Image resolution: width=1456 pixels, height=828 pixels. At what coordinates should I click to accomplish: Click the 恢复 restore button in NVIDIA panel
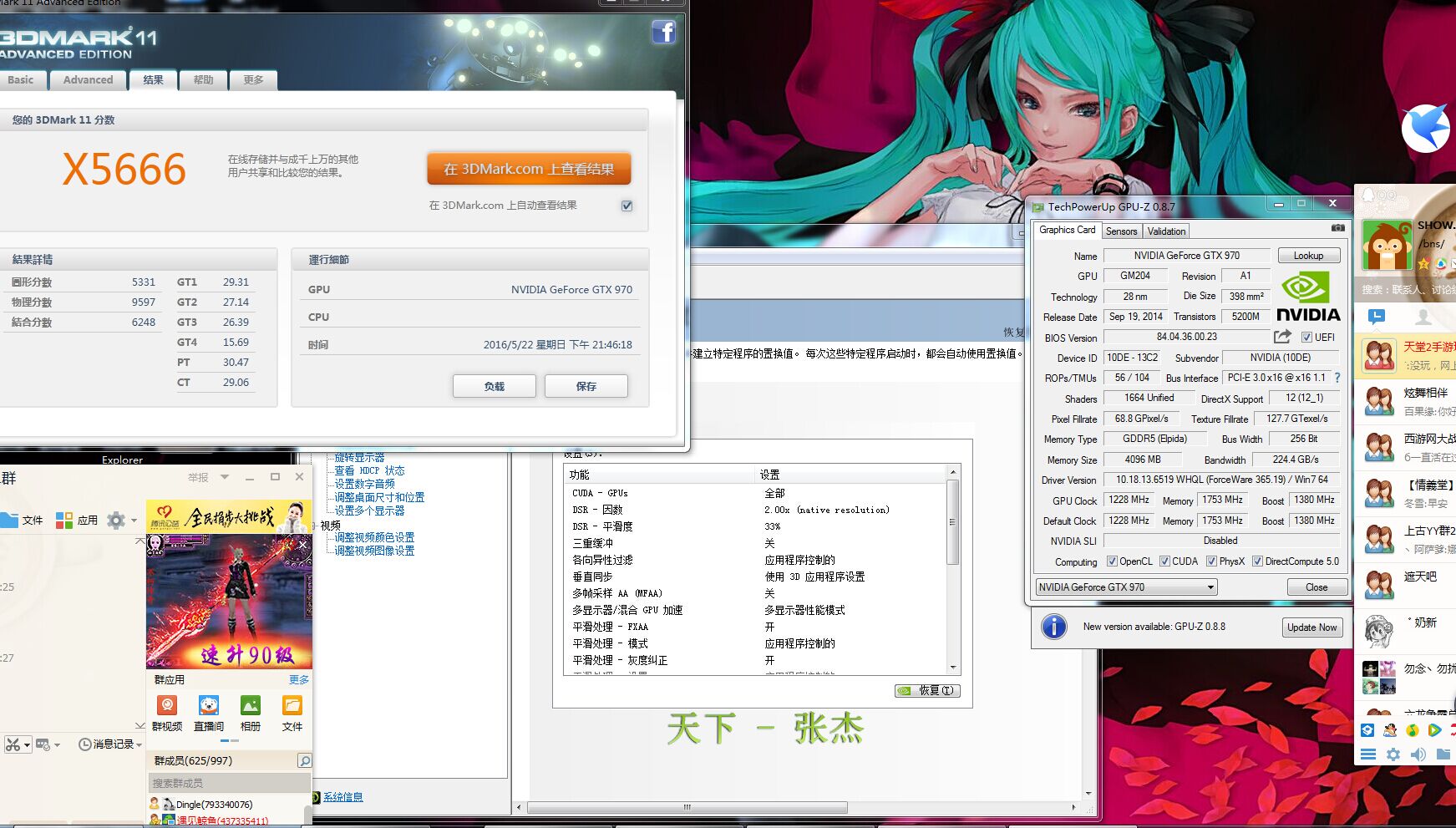(927, 691)
